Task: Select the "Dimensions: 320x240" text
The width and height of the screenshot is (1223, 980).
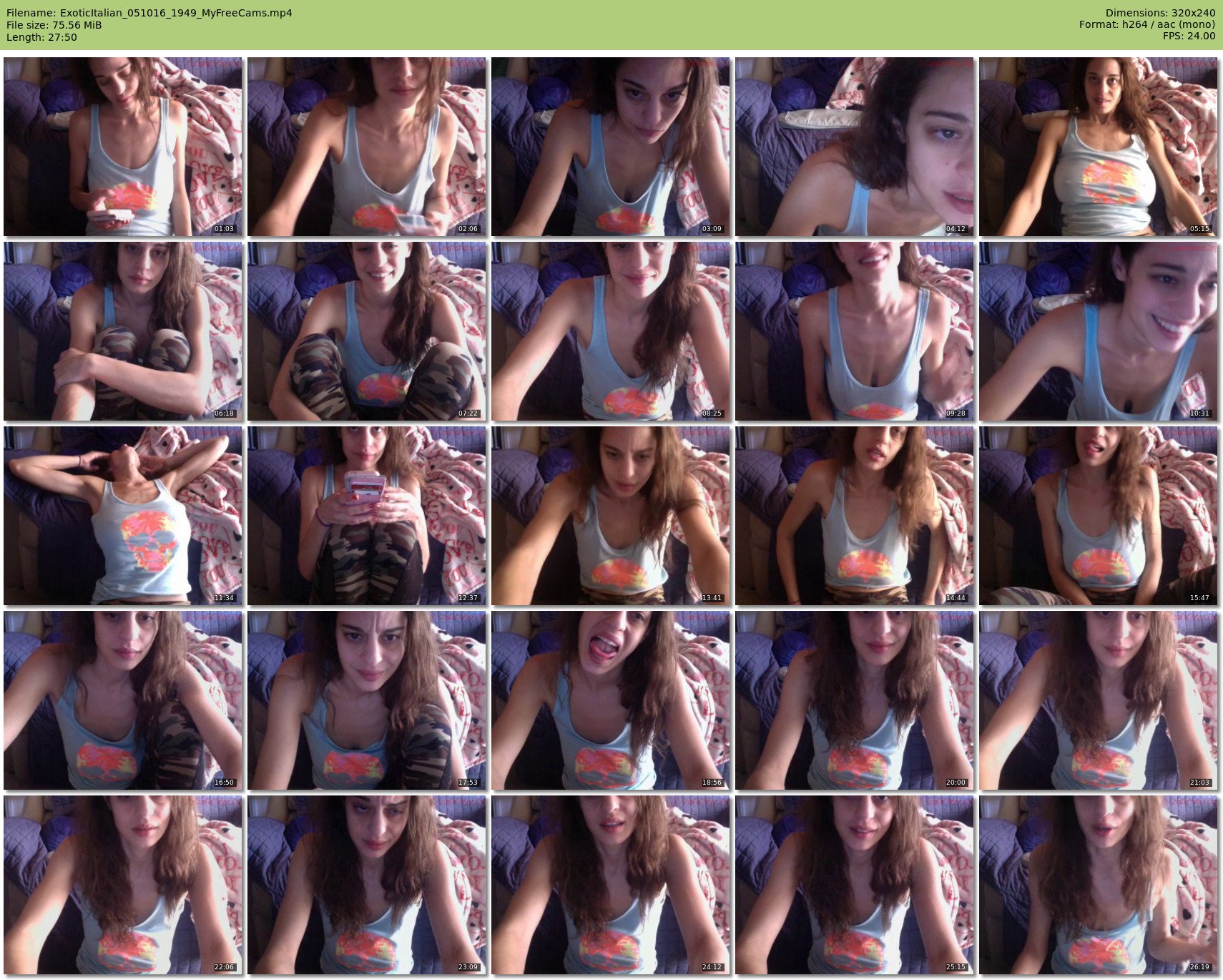Action: pyautogui.click(x=1160, y=13)
